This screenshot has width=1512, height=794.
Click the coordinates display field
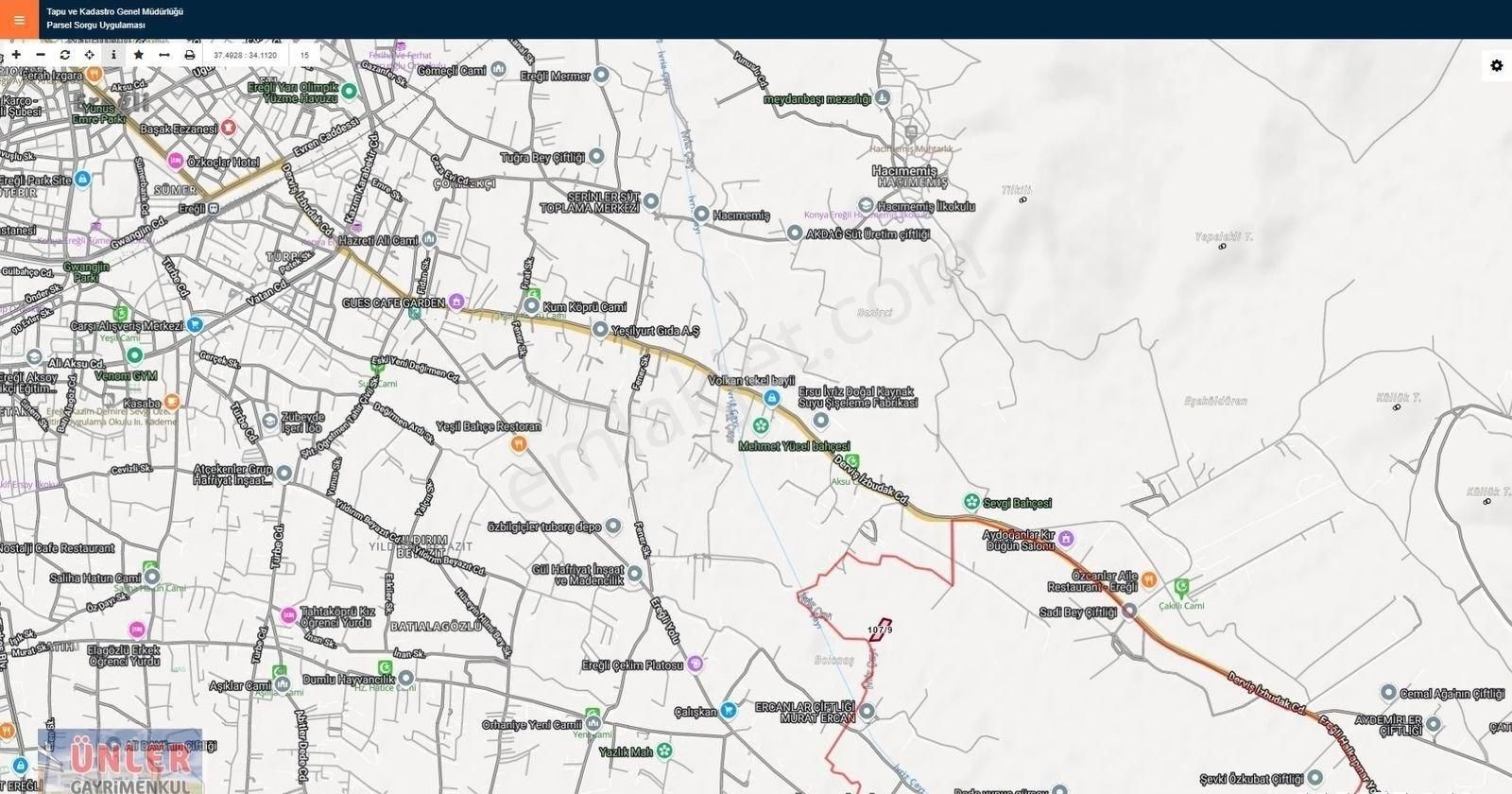pyautogui.click(x=245, y=55)
